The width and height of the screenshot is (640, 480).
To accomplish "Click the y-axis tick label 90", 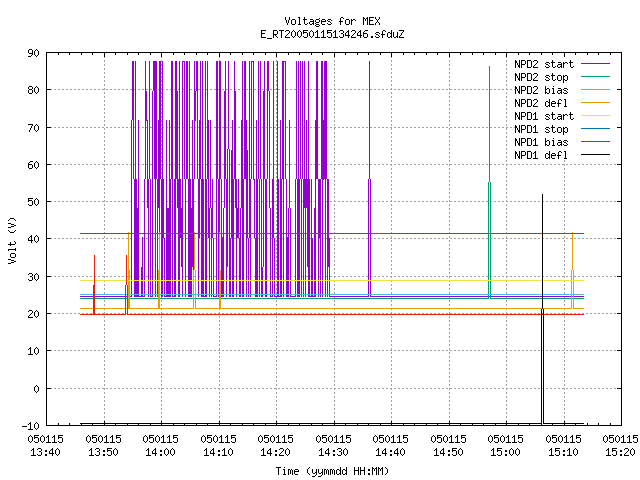I will [33, 53].
